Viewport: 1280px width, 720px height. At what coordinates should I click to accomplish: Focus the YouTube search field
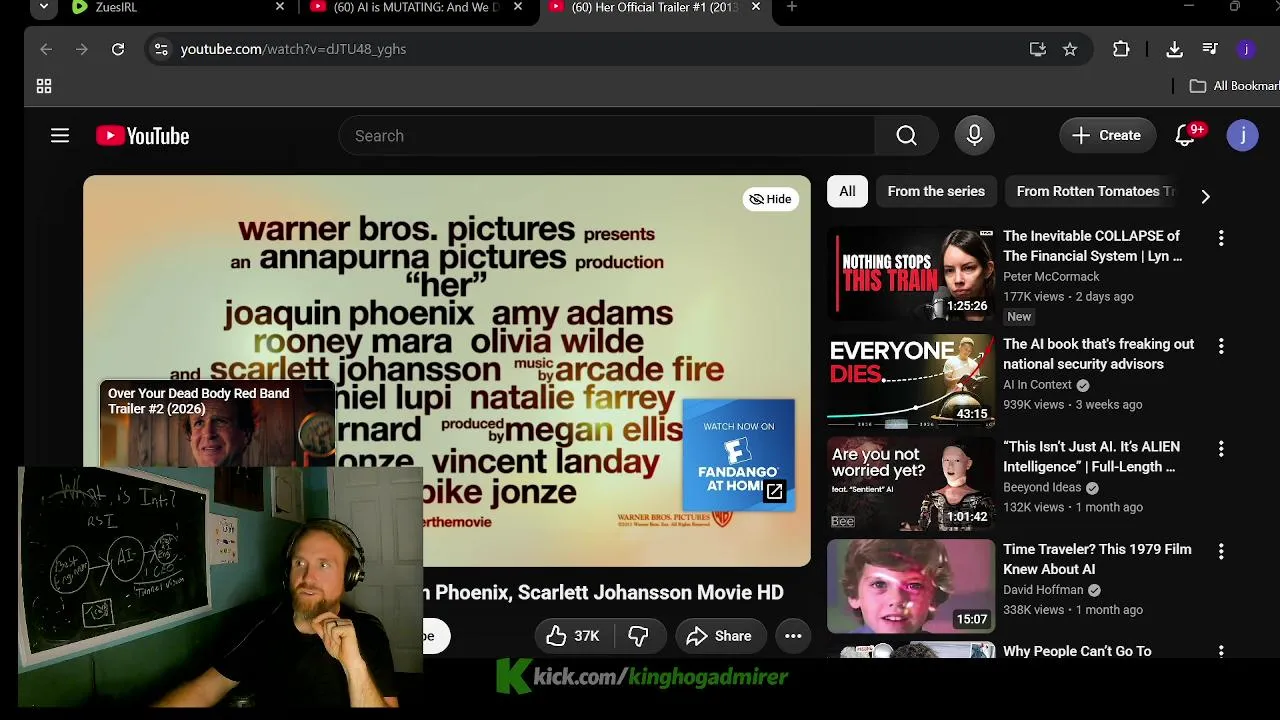pyautogui.click(x=607, y=136)
